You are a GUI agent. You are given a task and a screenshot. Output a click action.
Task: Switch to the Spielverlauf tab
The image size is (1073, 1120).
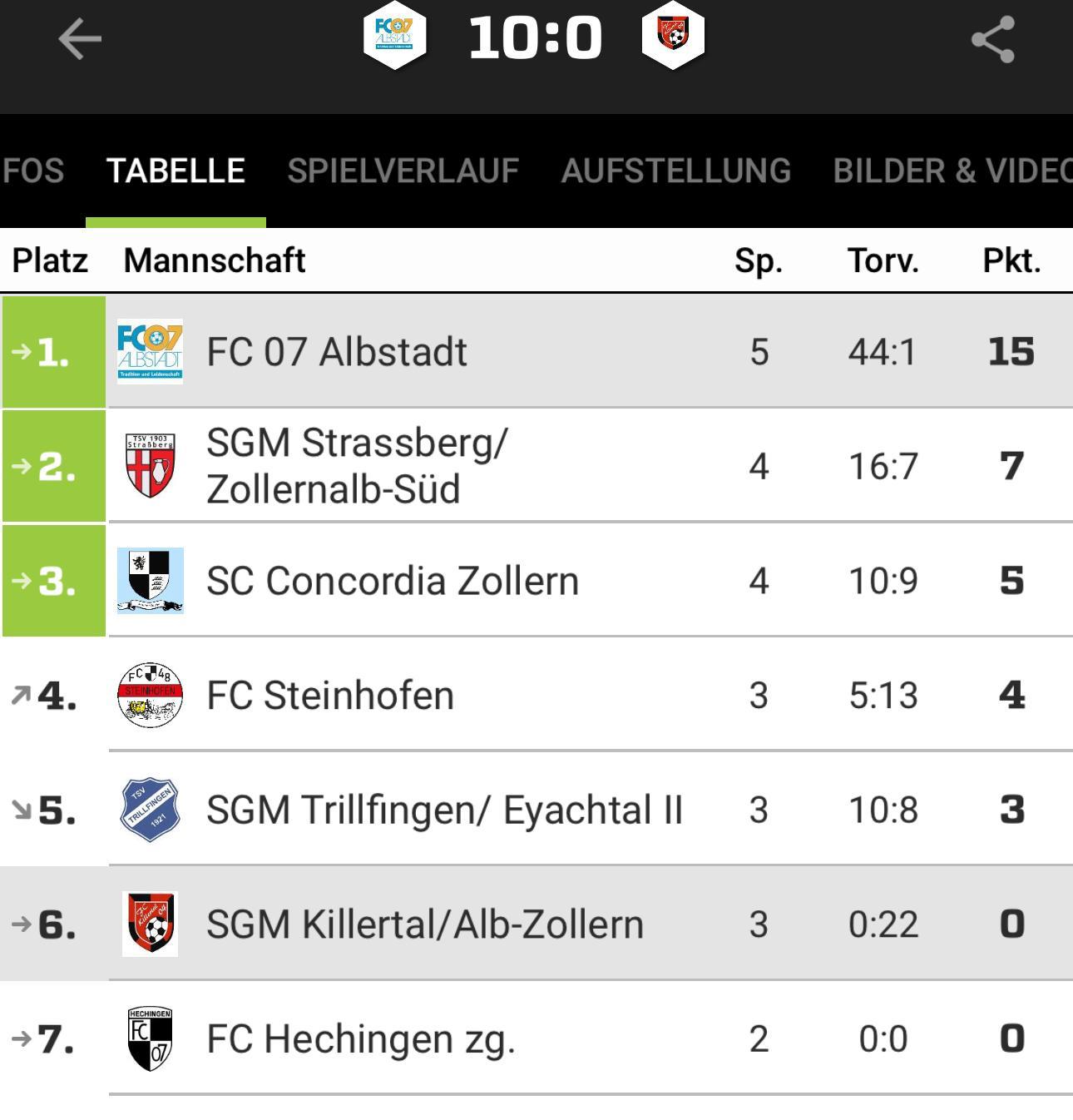(x=403, y=171)
